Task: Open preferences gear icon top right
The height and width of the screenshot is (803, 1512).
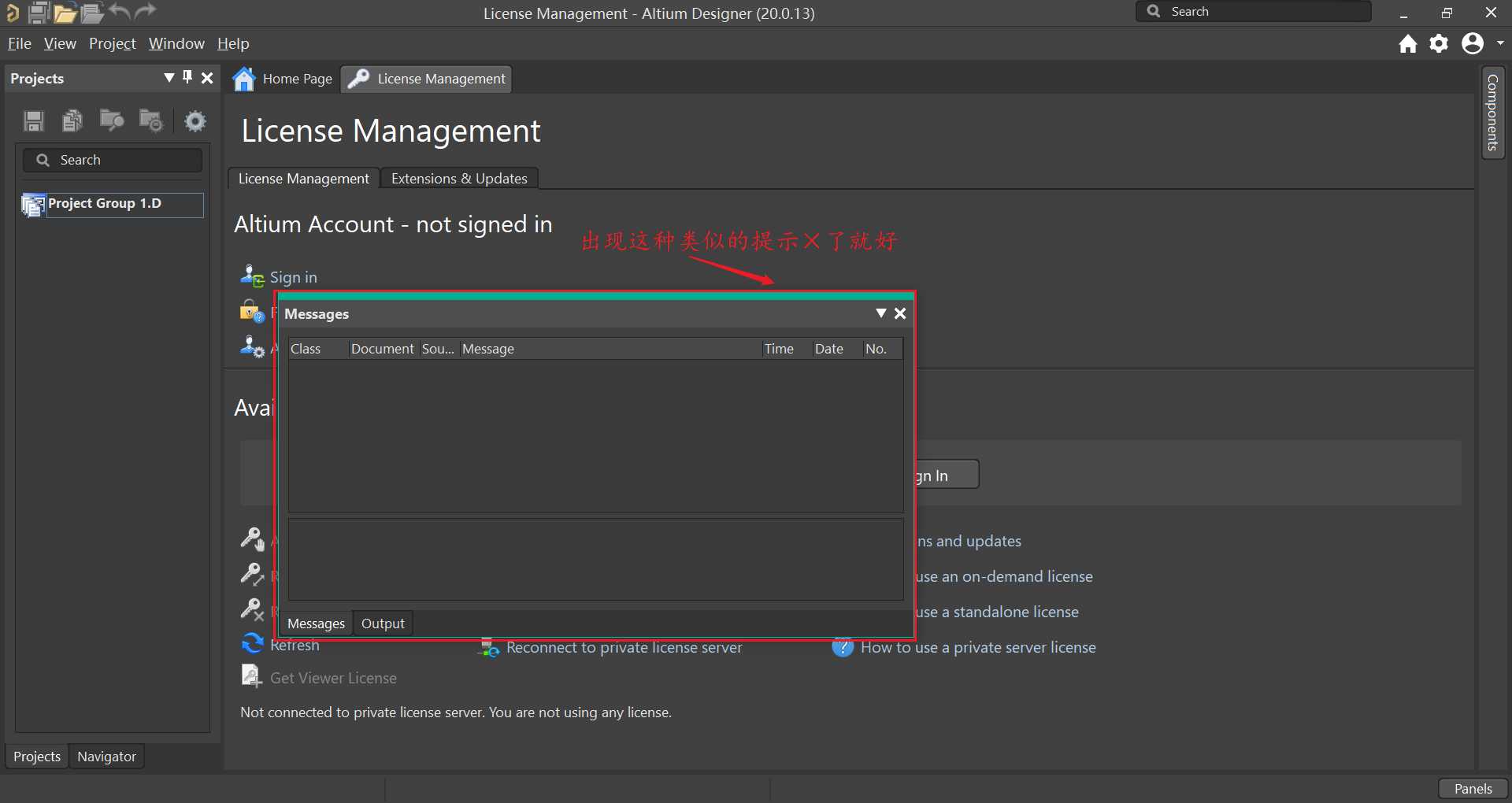Action: coord(1439,43)
